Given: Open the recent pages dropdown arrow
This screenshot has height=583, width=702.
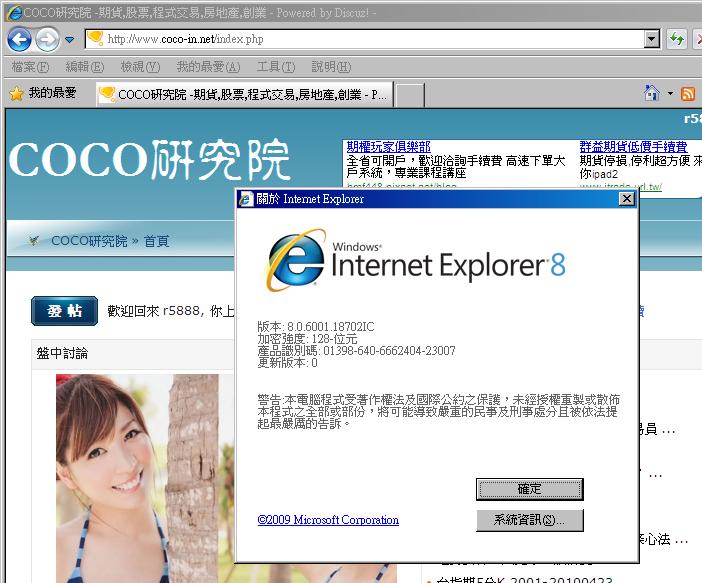Looking at the screenshot, I should pos(69,40).
